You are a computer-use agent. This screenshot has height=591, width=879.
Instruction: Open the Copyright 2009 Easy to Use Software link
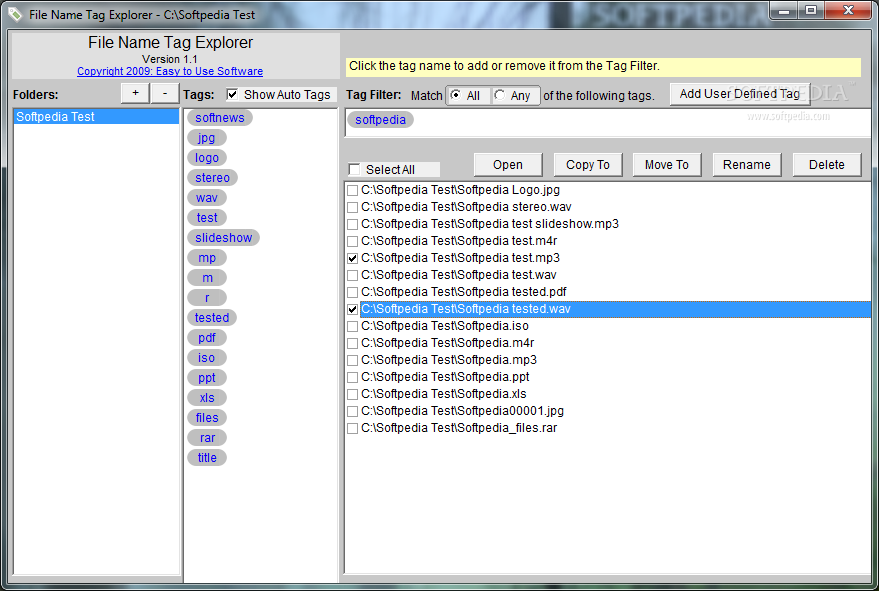click(x=170, y=71)
